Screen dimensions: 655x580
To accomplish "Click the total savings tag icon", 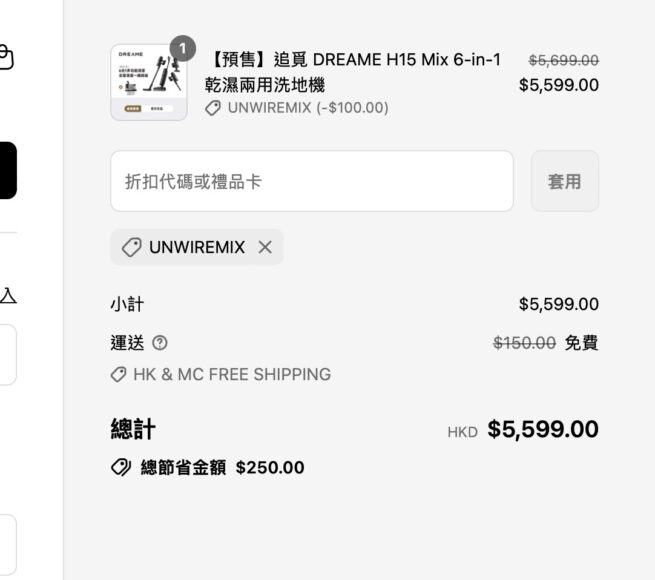I will pyautogui.click(x=120, y=468).
